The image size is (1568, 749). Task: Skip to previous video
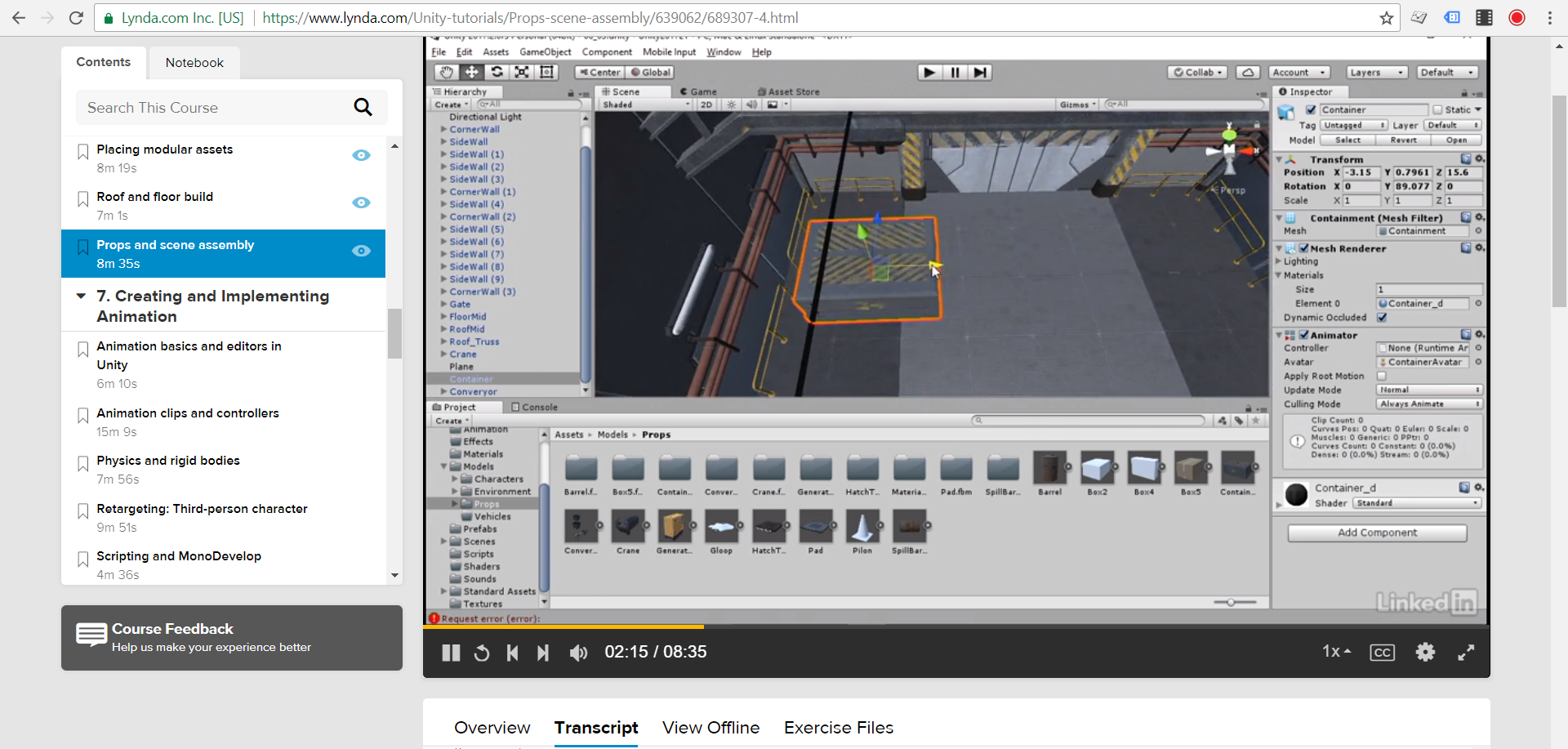[513, 653]
